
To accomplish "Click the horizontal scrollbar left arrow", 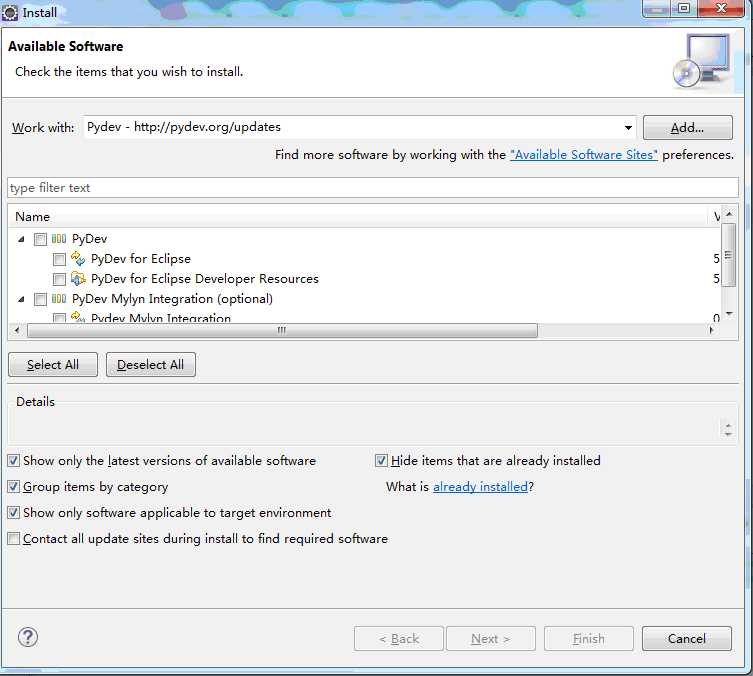I will coord(17,330).
